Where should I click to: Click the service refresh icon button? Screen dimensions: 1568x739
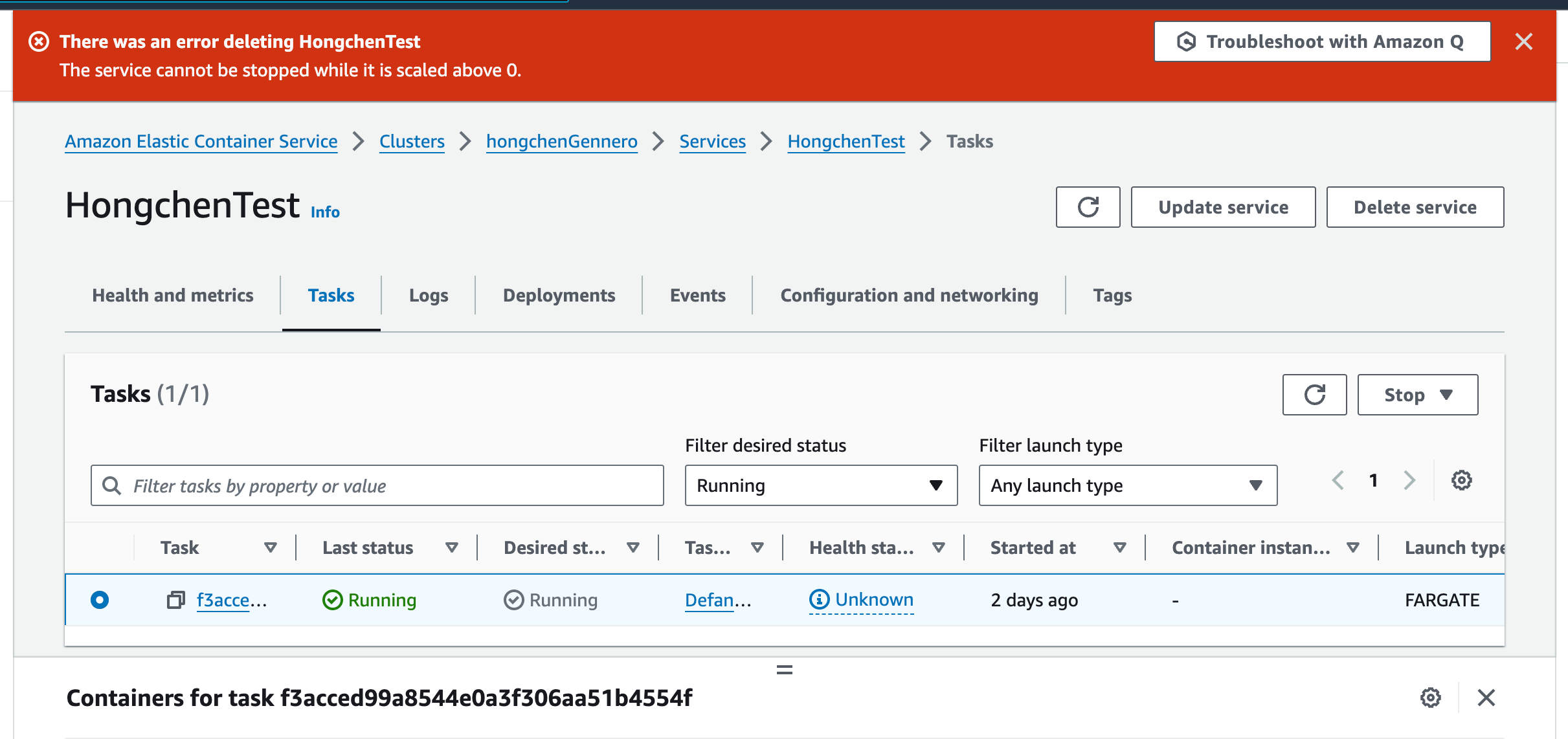click(x=1088, y=207)
